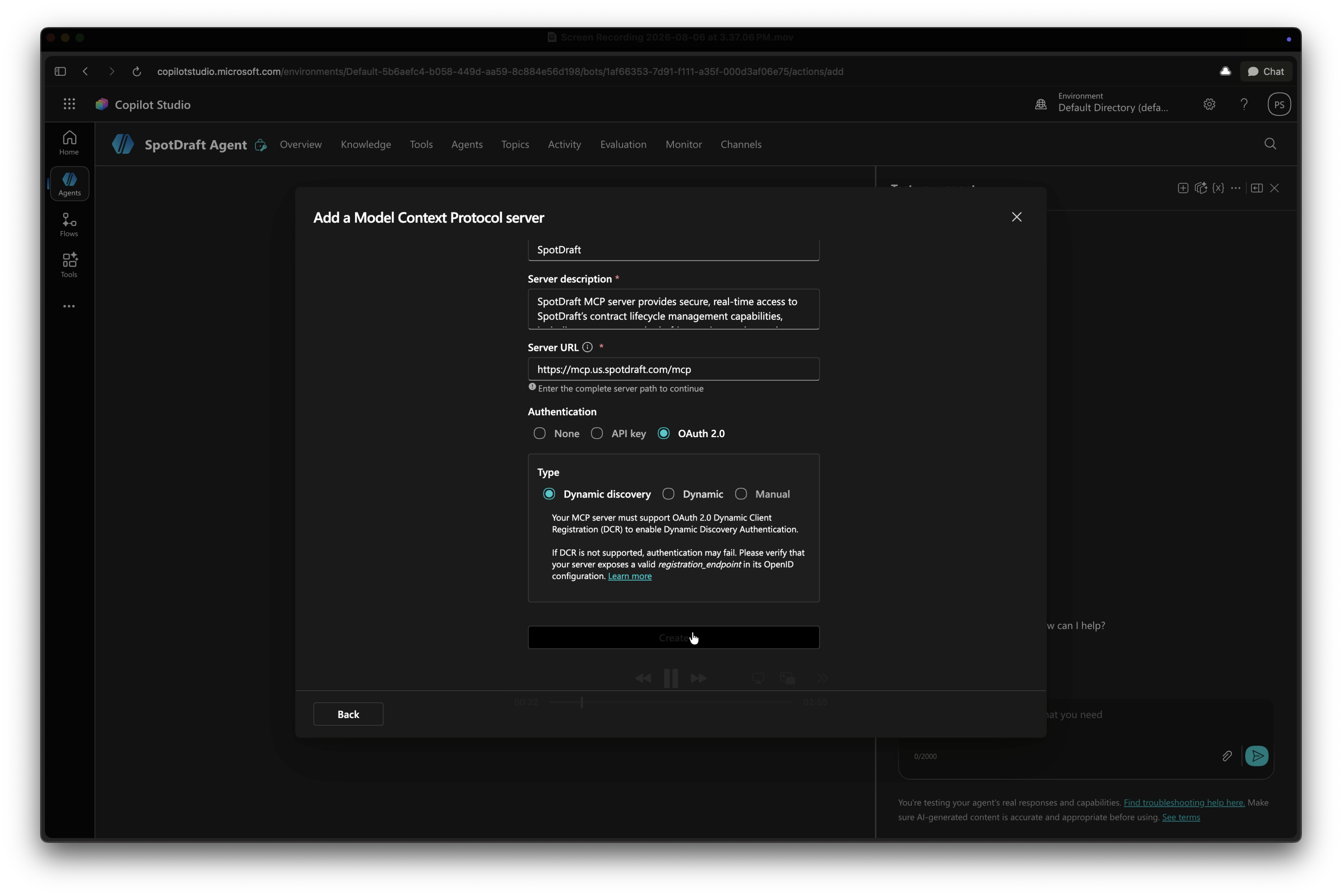Close the test panel
Screen dimensions: 1342x896
coord(1274,188)
